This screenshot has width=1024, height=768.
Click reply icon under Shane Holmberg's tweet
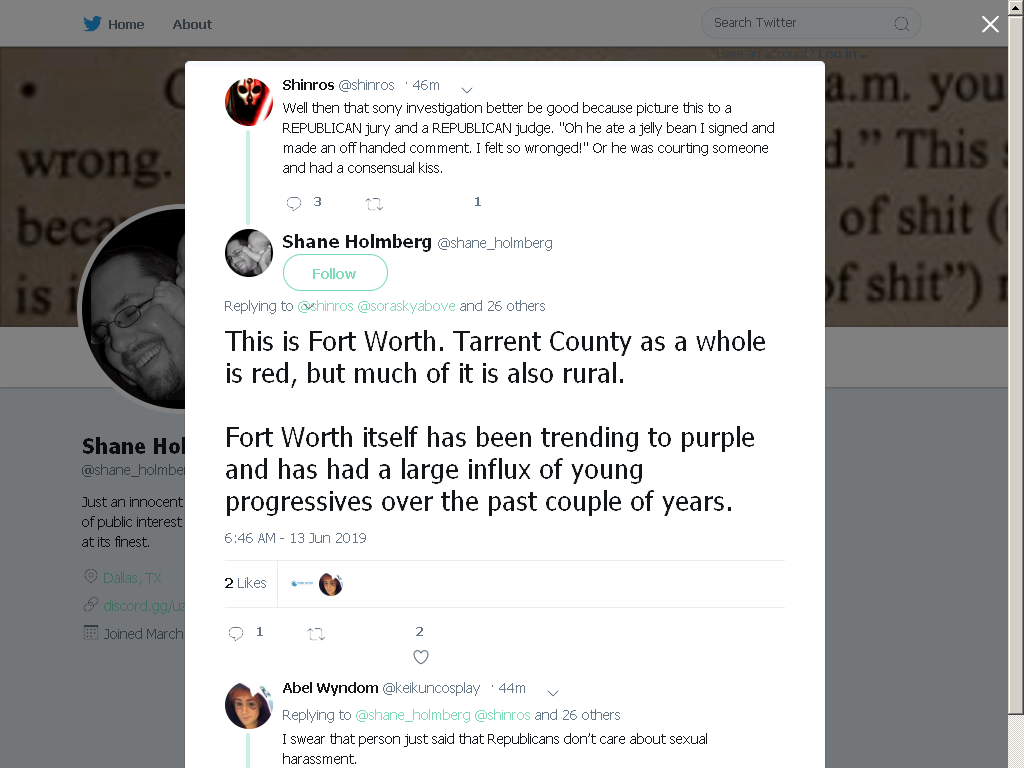pyautogui.click(x=236, y=633)
